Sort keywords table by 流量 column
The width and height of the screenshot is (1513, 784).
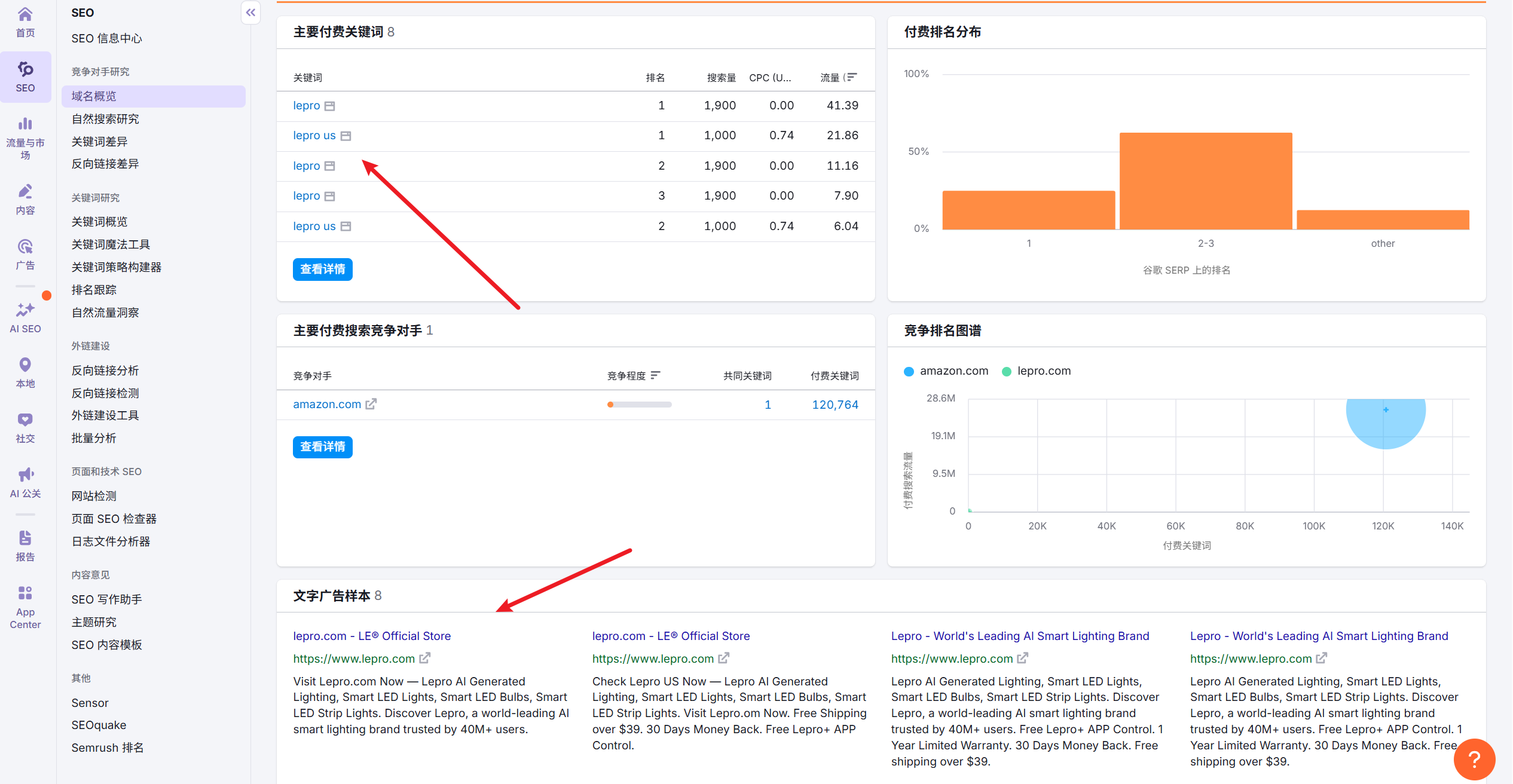coord(851,77)
